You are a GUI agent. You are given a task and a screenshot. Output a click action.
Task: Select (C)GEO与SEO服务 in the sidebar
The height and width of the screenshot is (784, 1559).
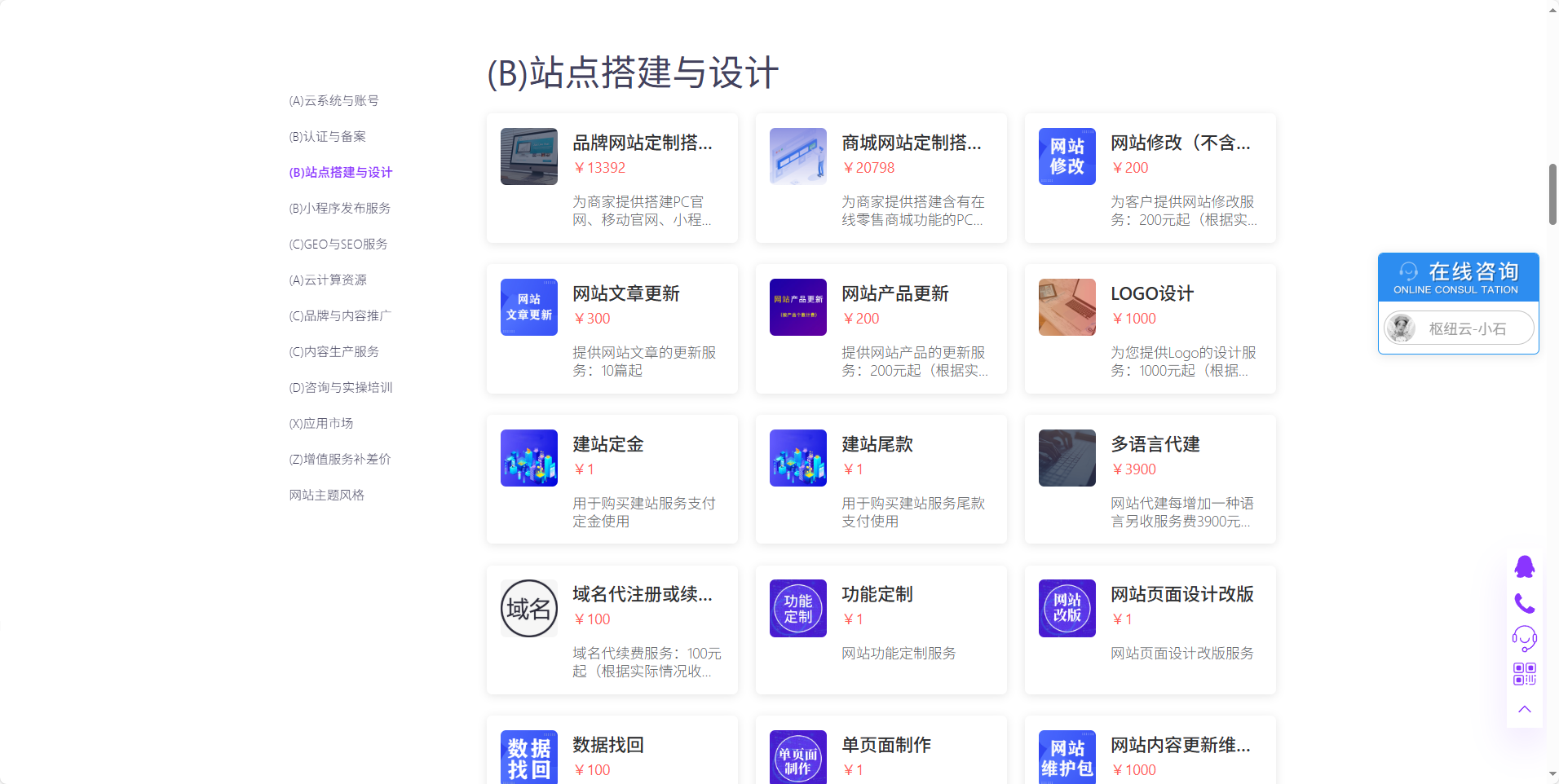coord(338,244)
